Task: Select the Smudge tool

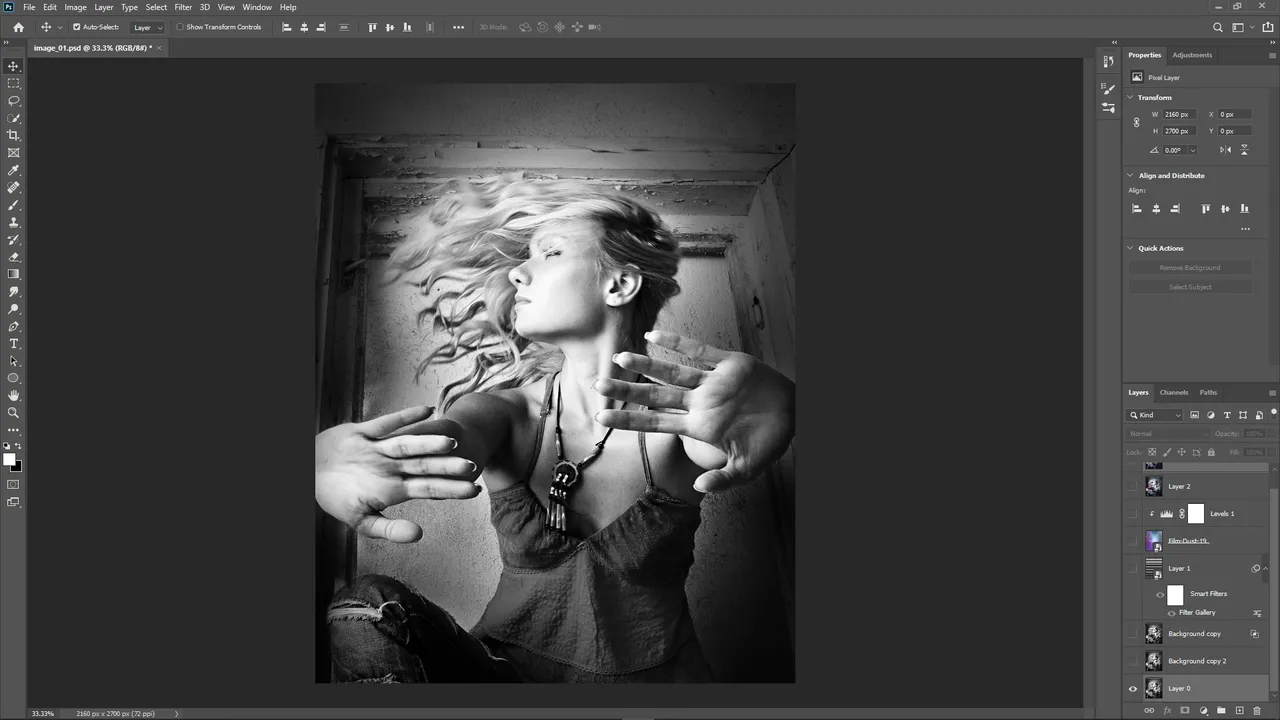Action: click(13, 292)
